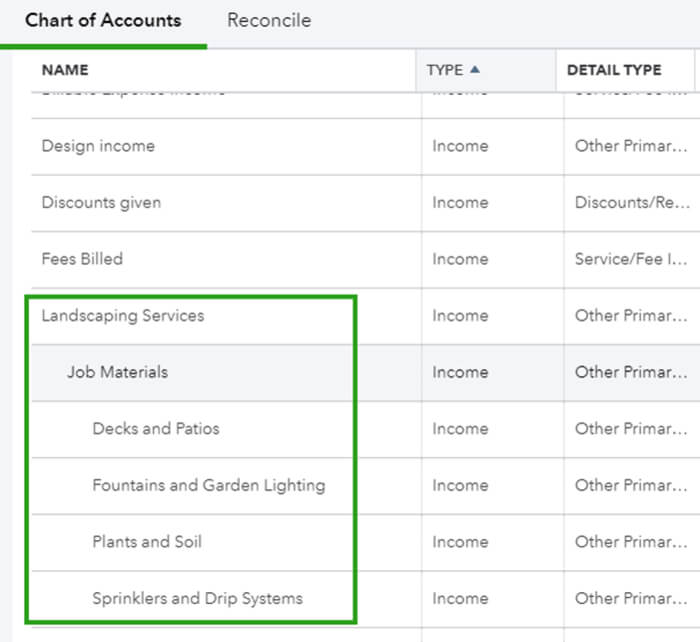Screen dimensions: 700x642
Task: Sort by the NAME column header
Action: click(65, 70)
